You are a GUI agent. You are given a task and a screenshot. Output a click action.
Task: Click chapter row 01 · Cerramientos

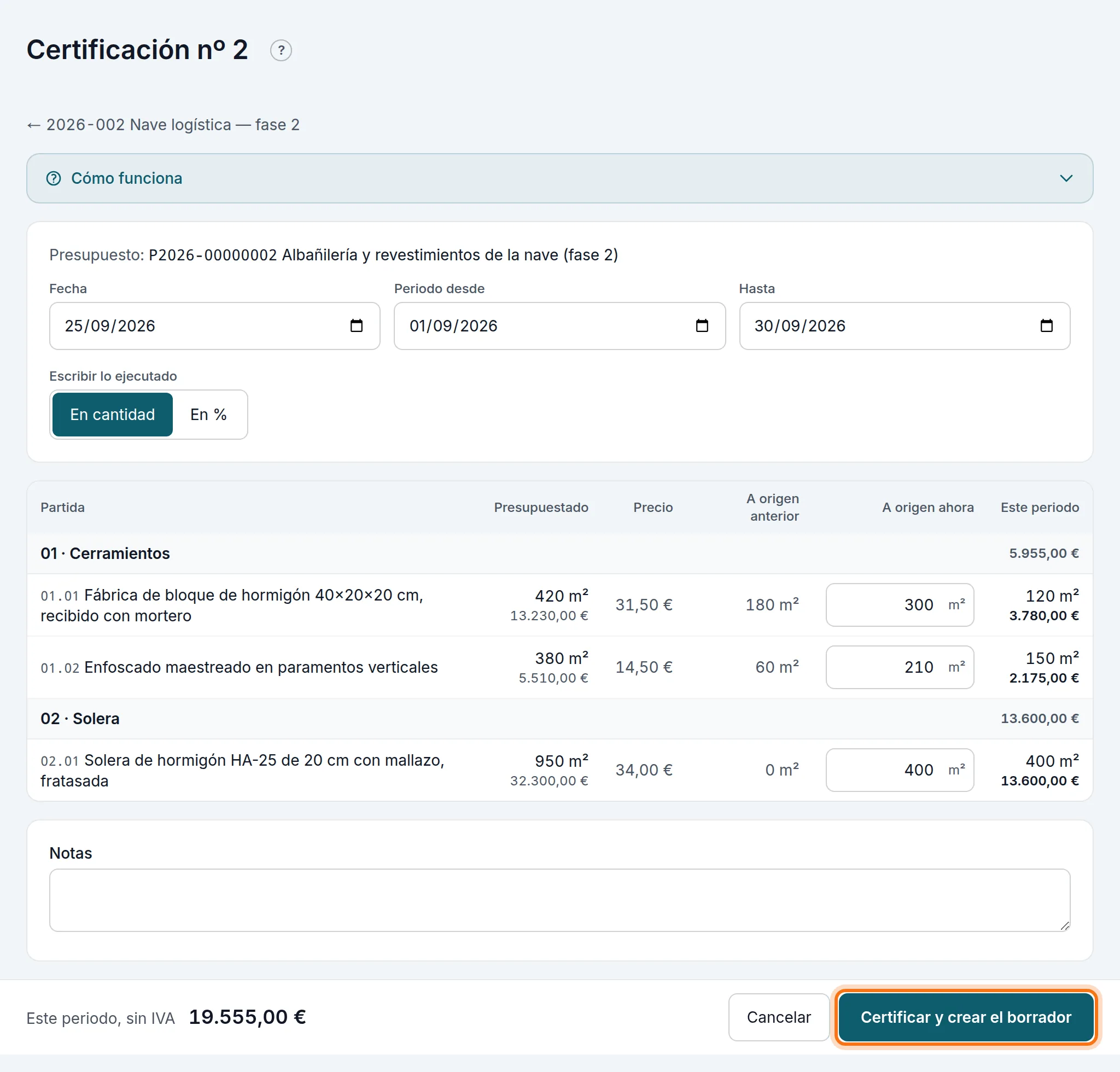coord(559,553)
